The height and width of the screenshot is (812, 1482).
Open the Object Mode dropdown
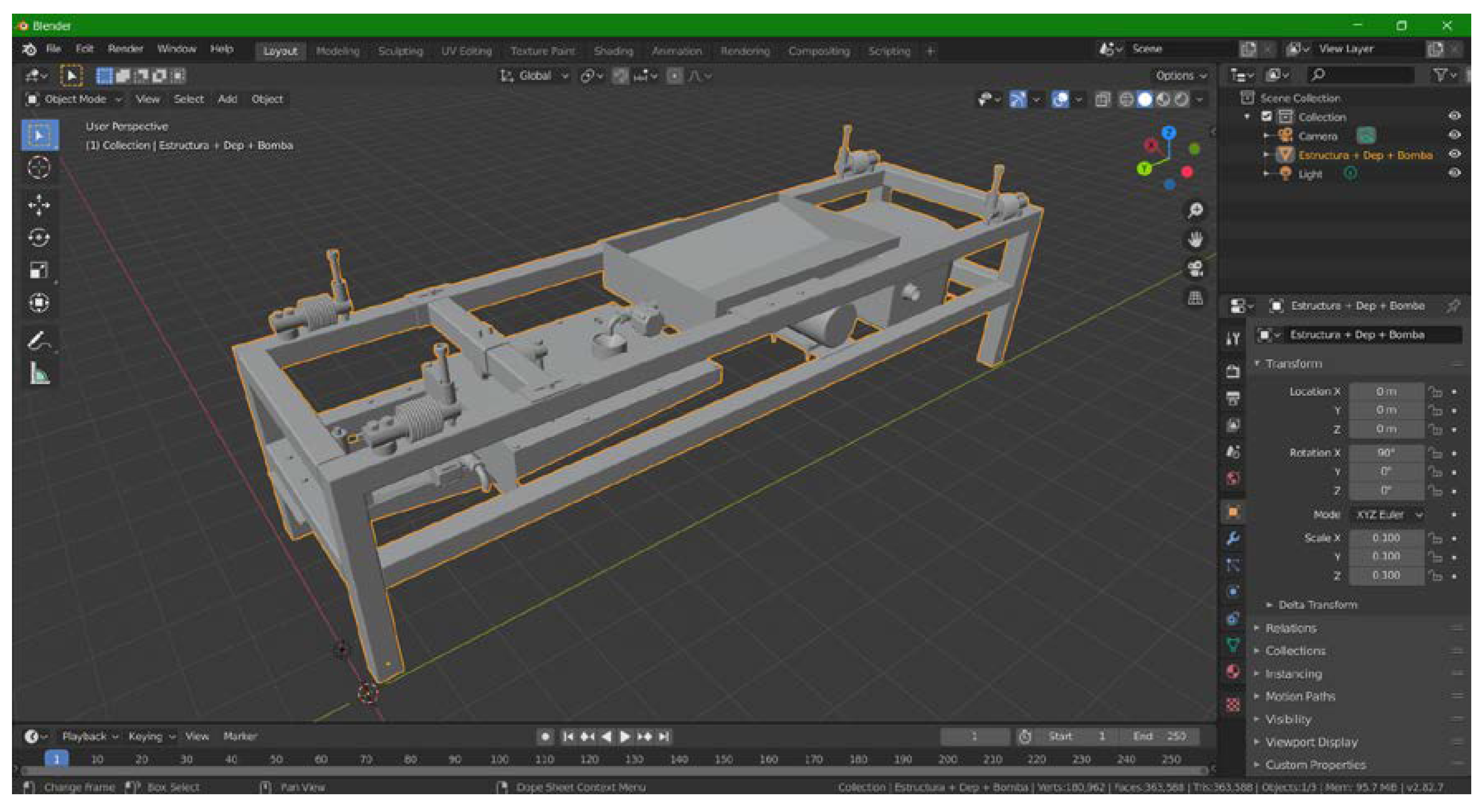[x=75, y=100]
